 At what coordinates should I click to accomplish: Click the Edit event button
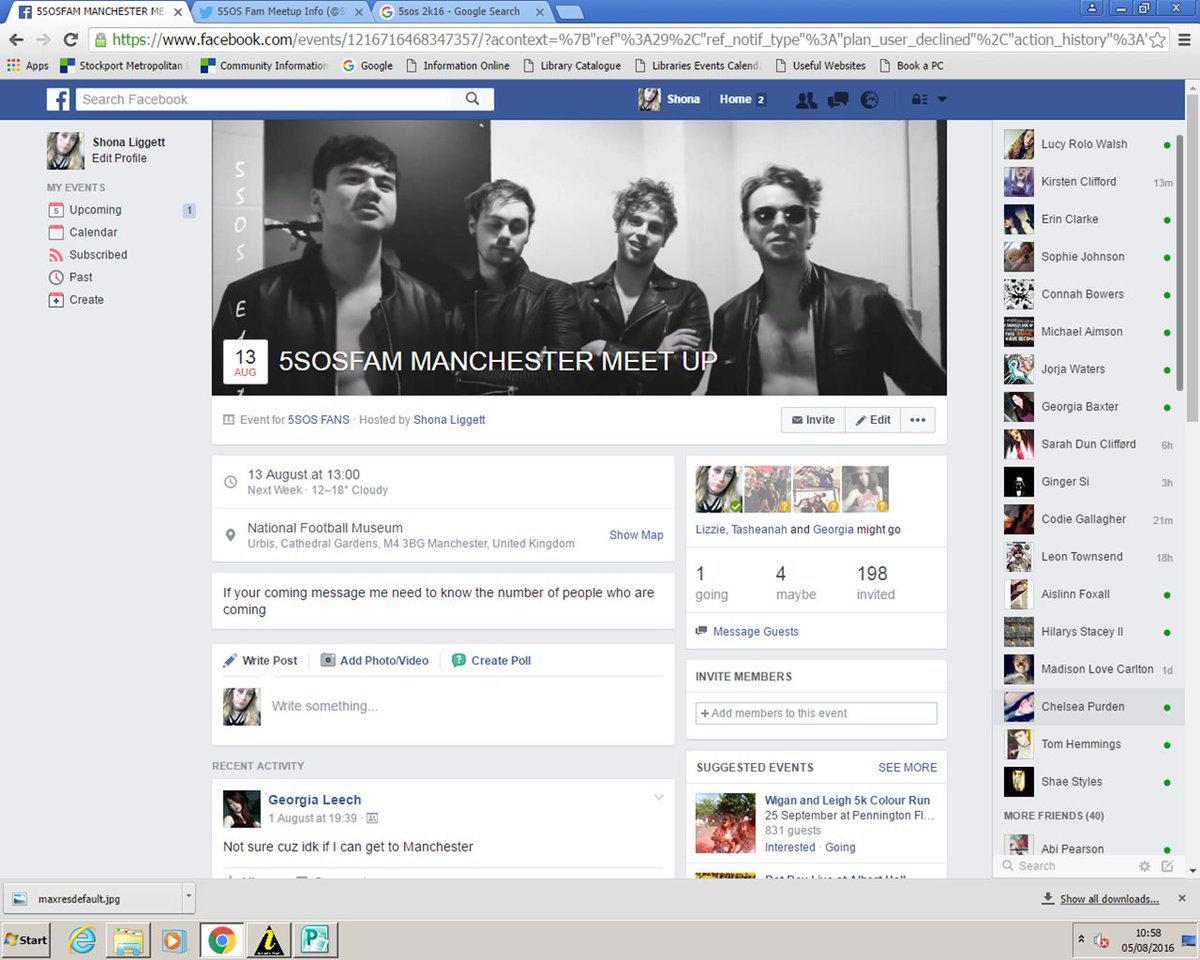(x=873, y=420)
